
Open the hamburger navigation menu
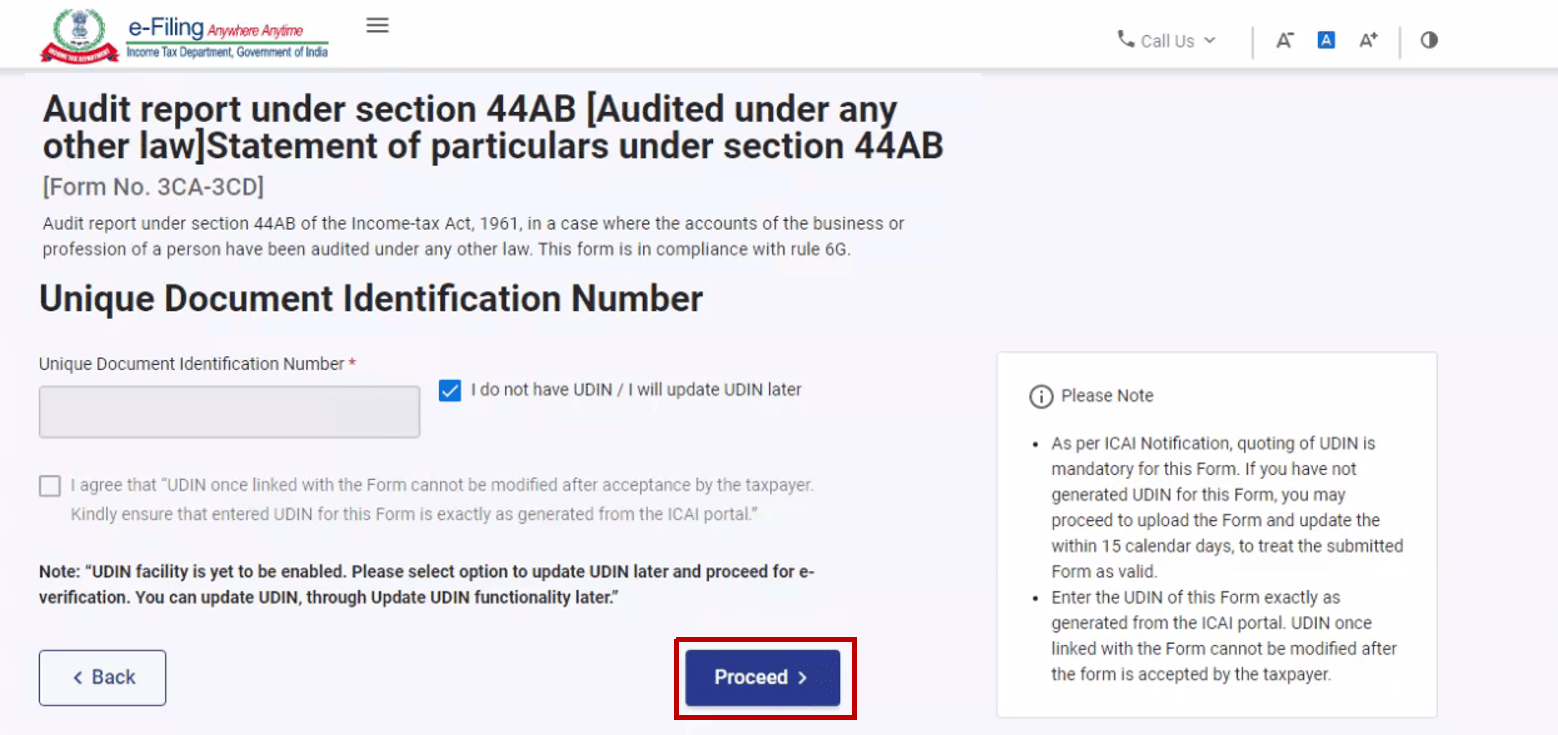tap(377, 26)
